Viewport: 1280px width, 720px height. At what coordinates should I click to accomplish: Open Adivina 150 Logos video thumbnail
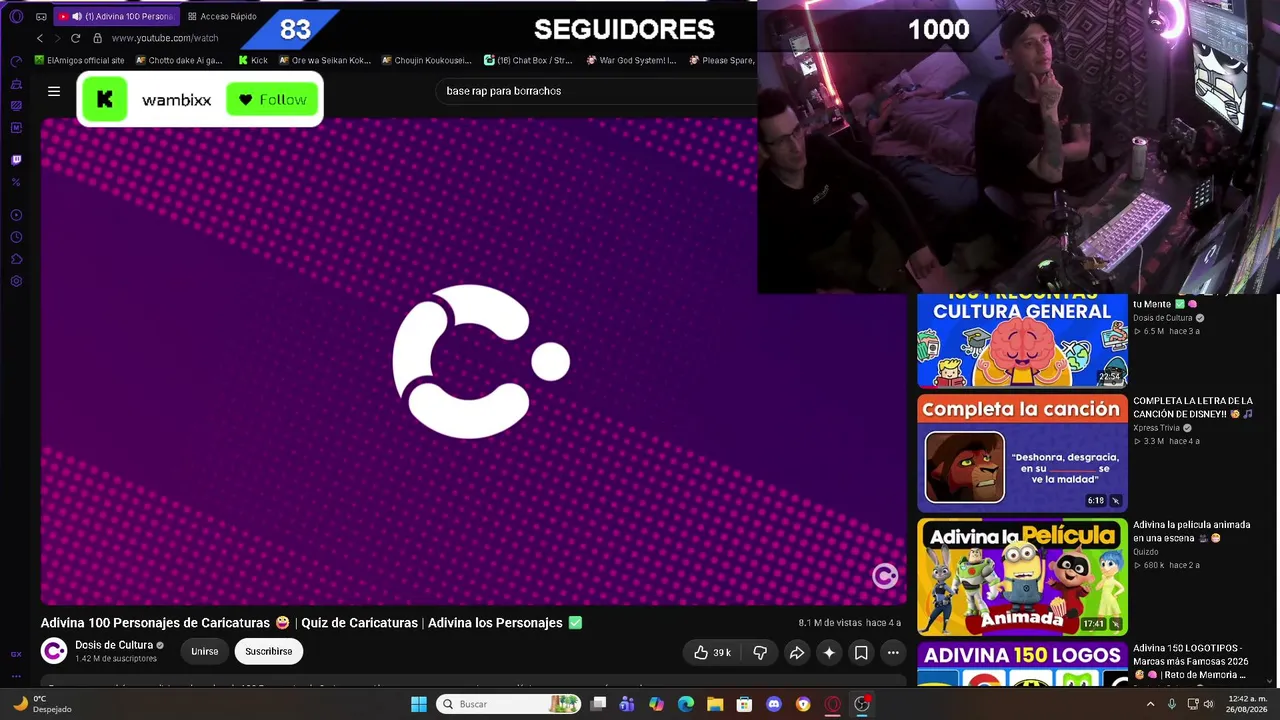(x=1022, y=665)
